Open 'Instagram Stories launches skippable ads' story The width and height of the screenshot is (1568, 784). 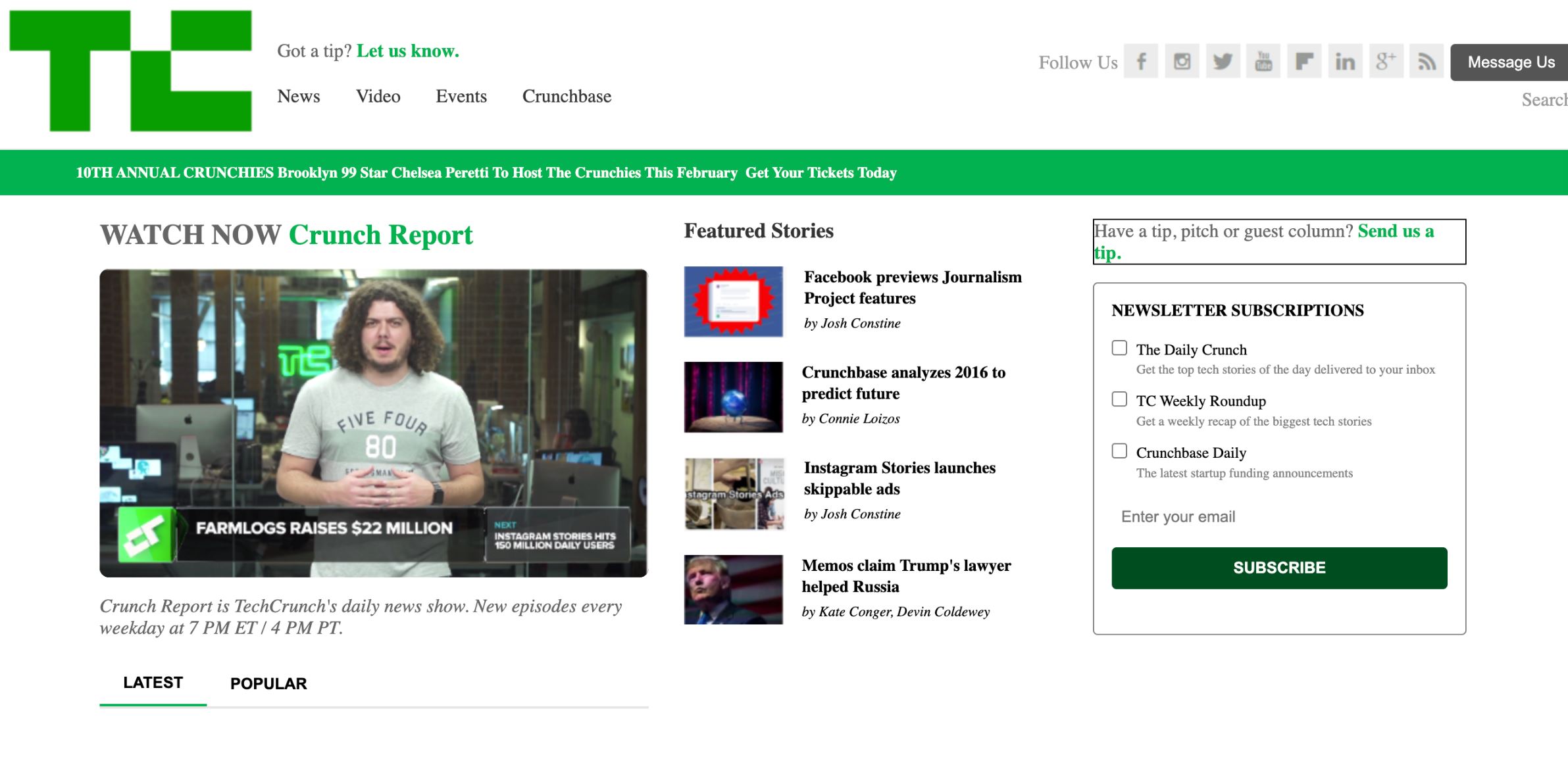tap(899, 478)
